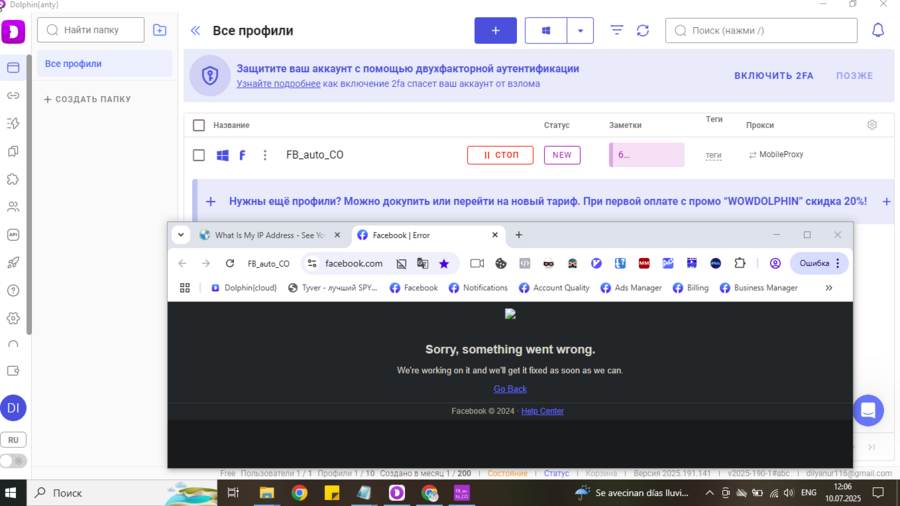
Task: Open the browser profiles sidebar icon
Action: click(x=13, y=68)
